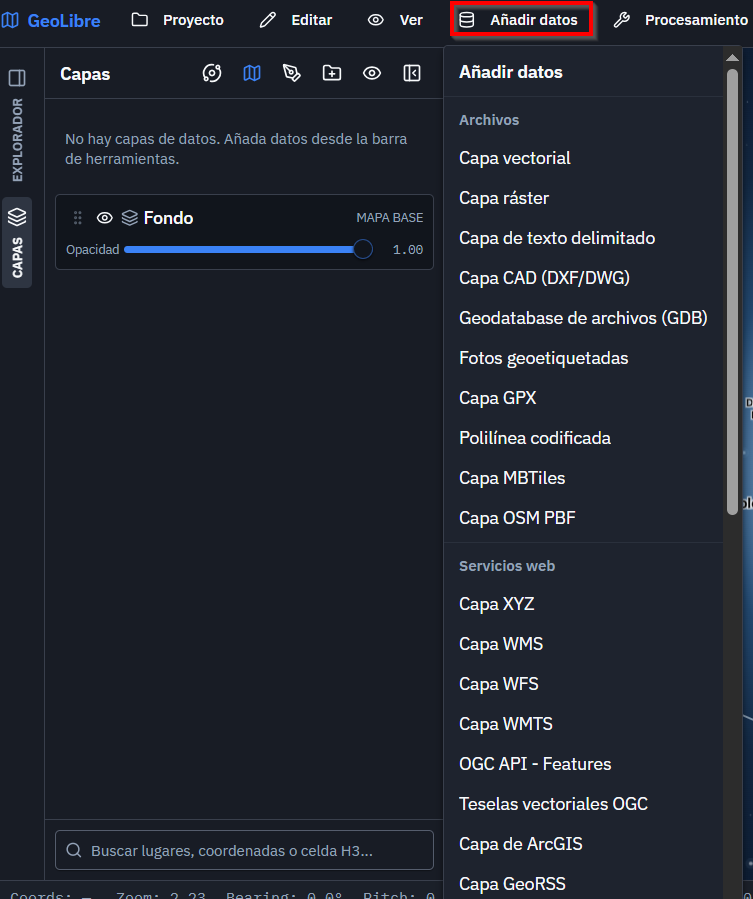
Task: Collapse the Capas panel with arrow icon
Action: click(412, 73)
